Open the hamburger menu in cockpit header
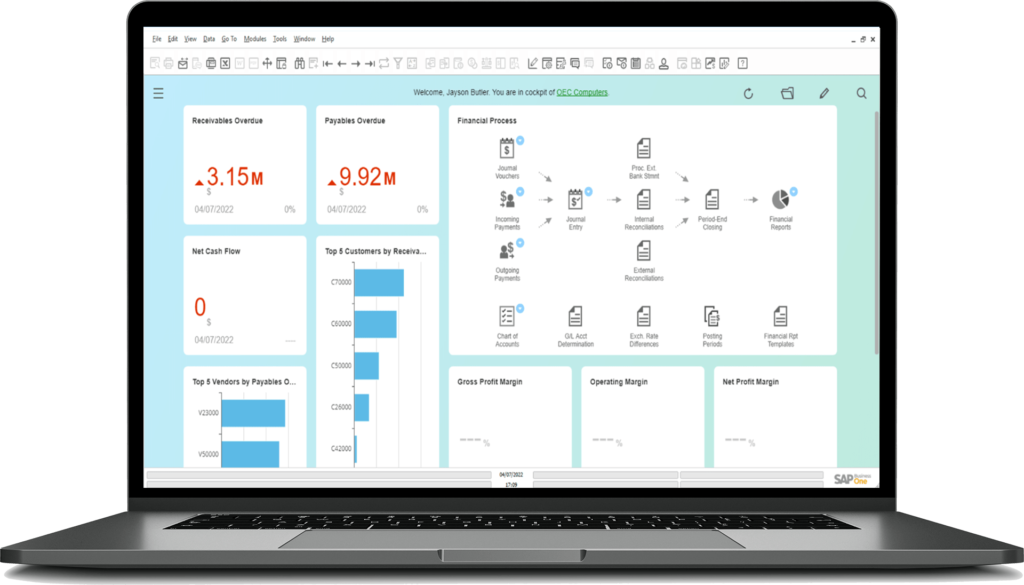The height and width of the screenshot is (585, 1024). (158, 93)
